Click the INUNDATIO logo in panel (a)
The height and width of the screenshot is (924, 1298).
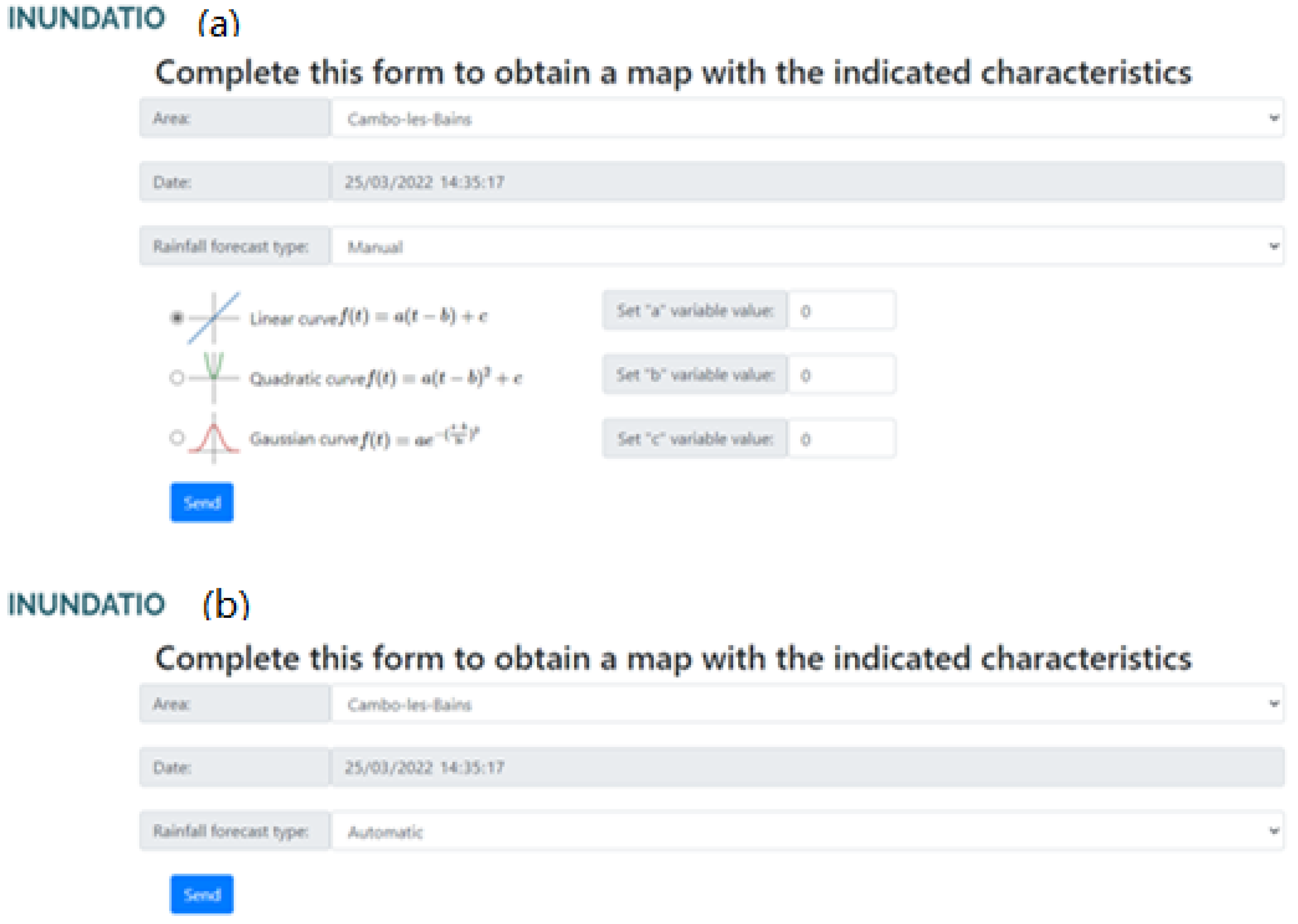[87, 18]
